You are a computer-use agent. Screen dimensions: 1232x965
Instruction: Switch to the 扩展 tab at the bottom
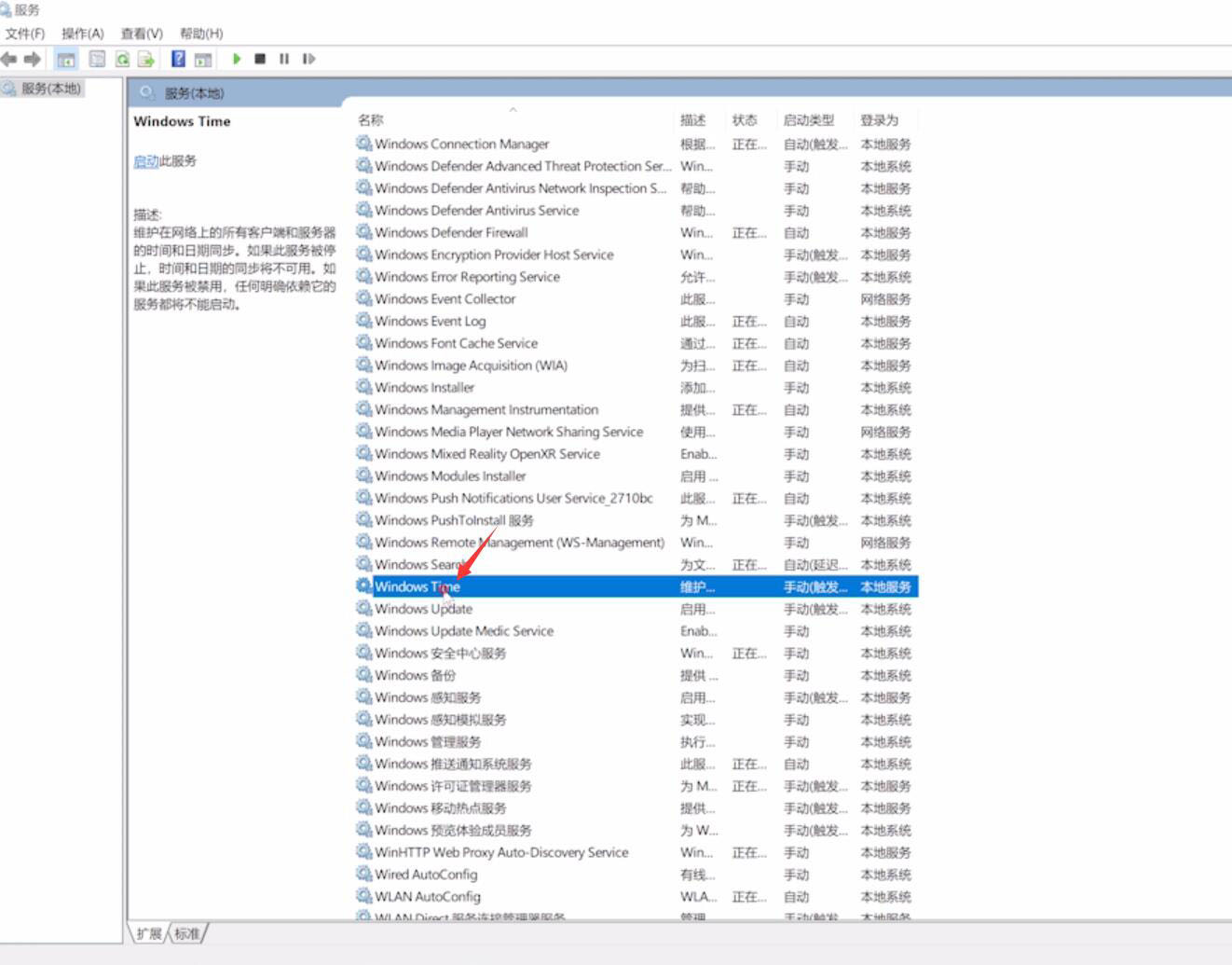[149, 933]
